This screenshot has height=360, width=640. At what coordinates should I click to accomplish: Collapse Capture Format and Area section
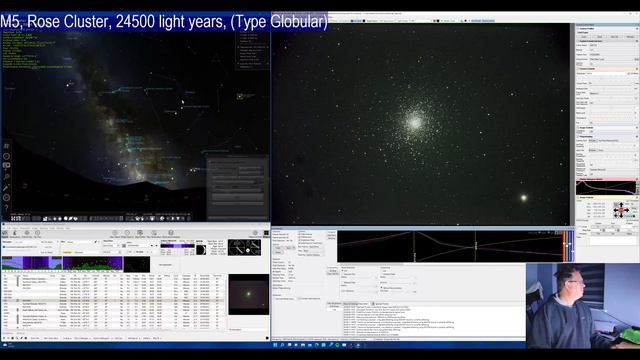coord(578,41)
